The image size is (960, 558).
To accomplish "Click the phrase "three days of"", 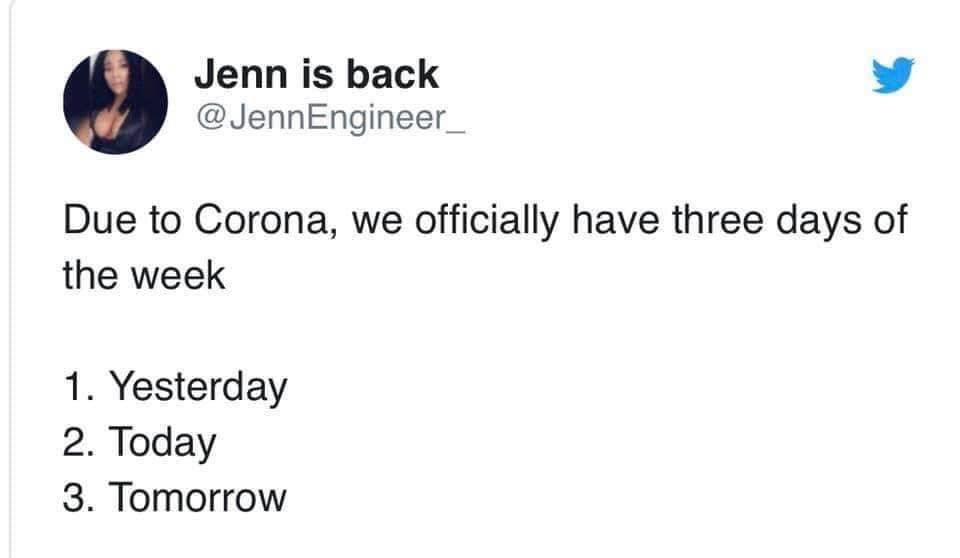I will click(x=790, y=219).
